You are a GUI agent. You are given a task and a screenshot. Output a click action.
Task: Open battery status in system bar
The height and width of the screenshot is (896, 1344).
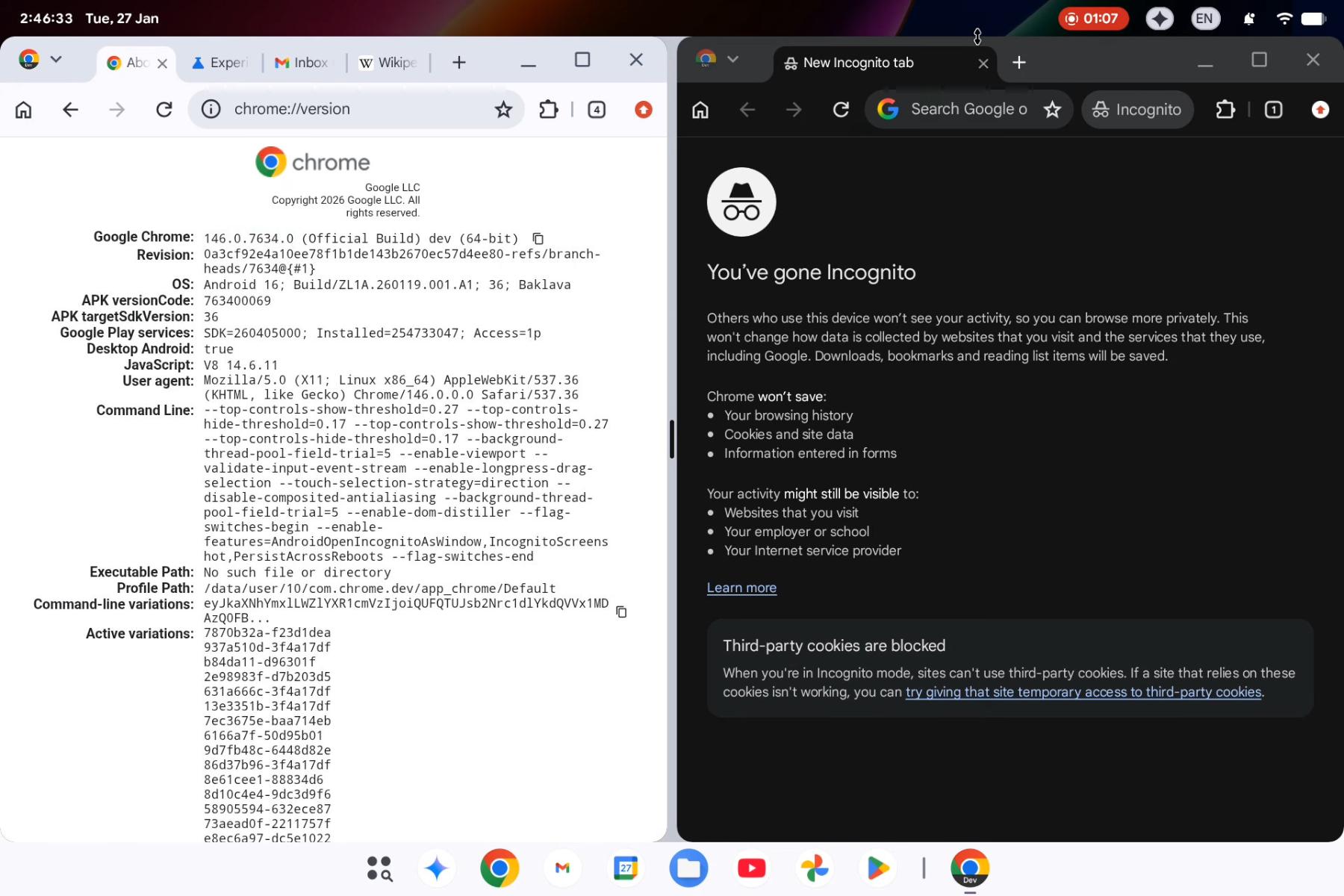coord(1313,19)
